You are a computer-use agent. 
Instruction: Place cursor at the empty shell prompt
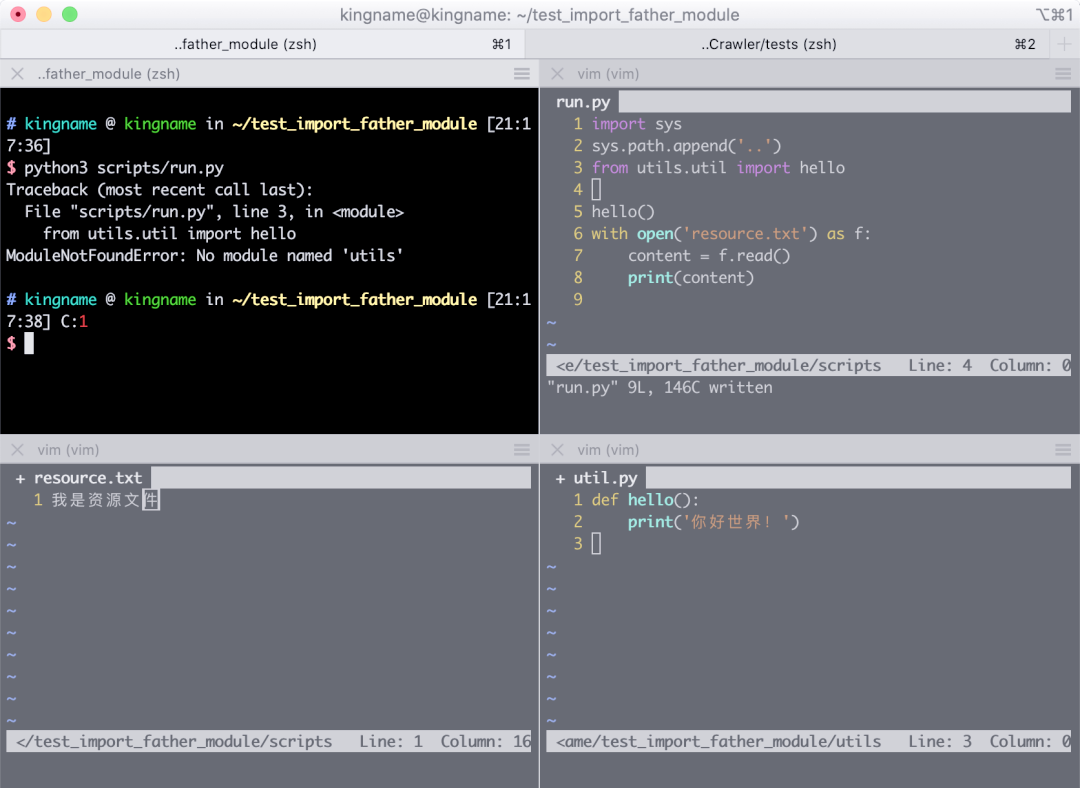tap(29, 343)
